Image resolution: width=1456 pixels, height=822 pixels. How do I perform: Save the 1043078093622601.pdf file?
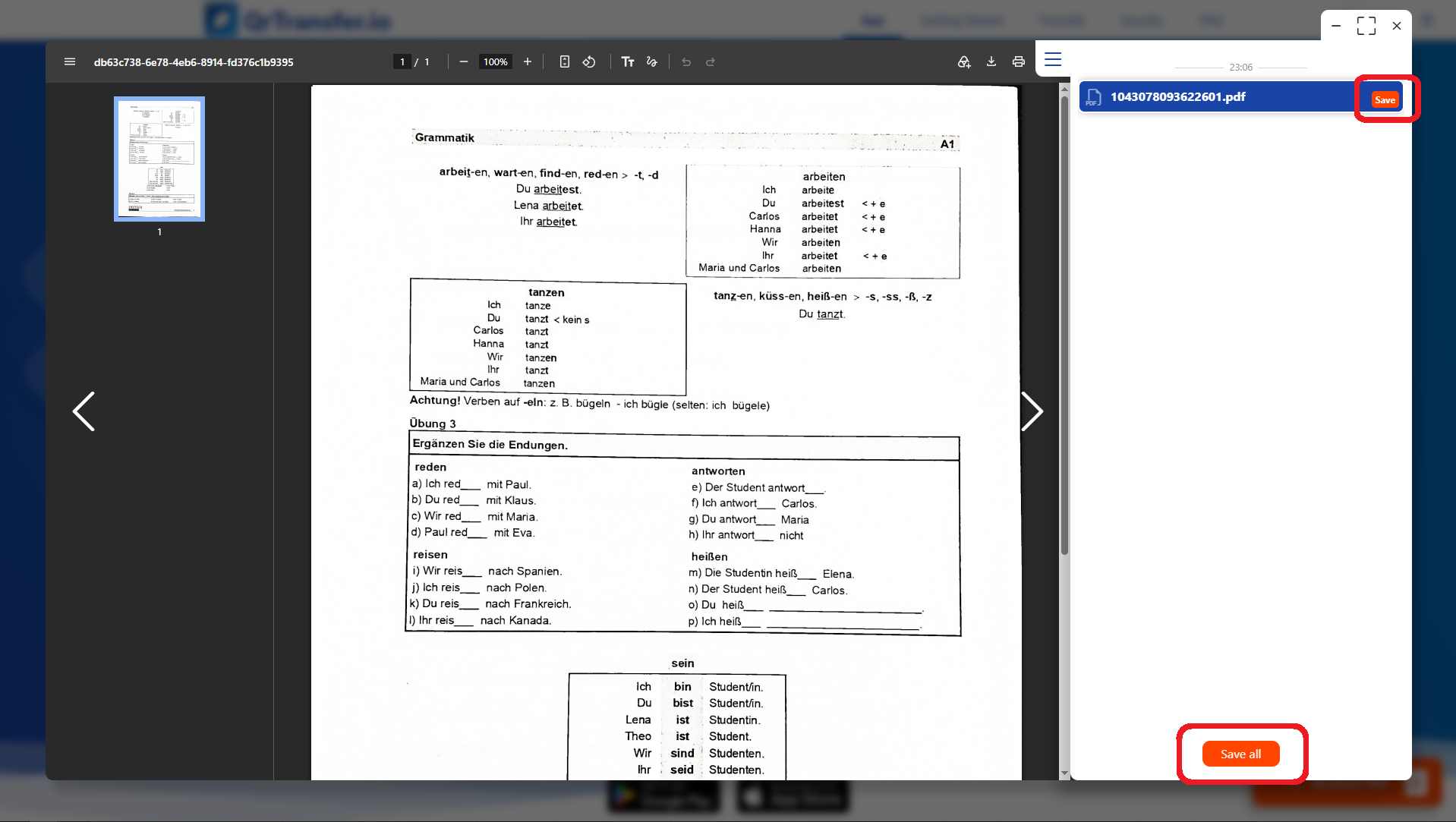pos(1385,99)
